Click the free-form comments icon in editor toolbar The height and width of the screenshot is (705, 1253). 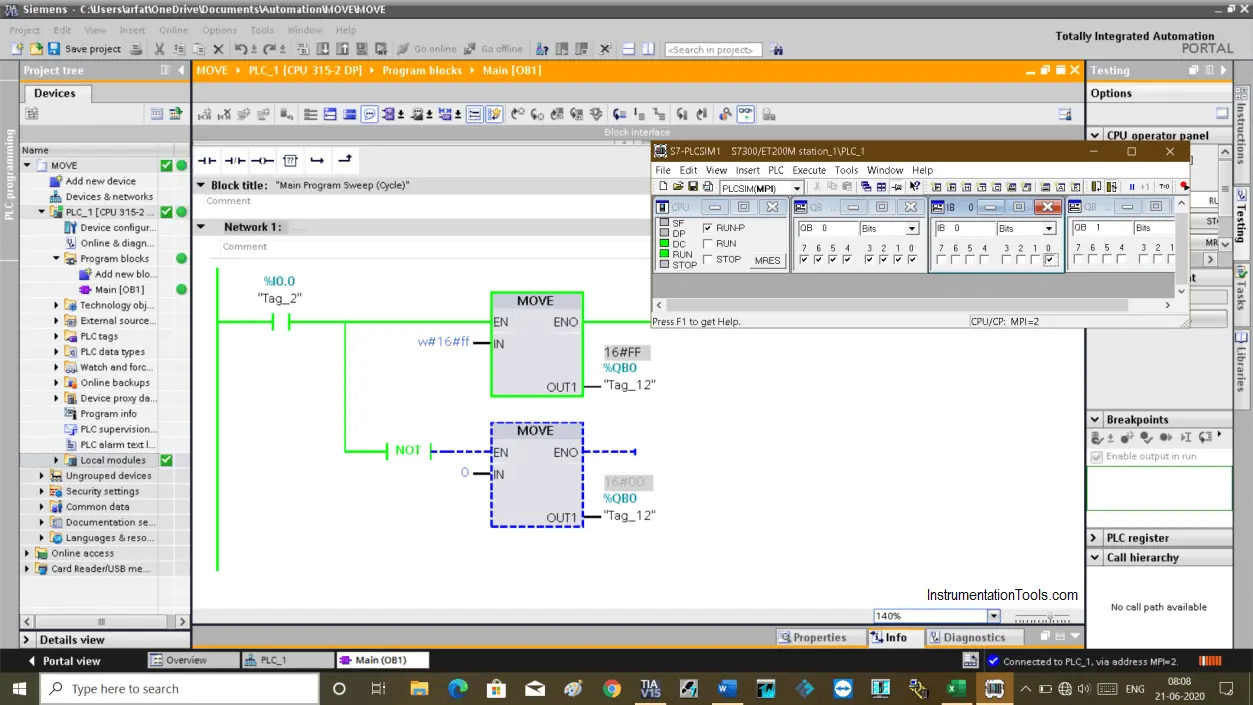point(370,114)
